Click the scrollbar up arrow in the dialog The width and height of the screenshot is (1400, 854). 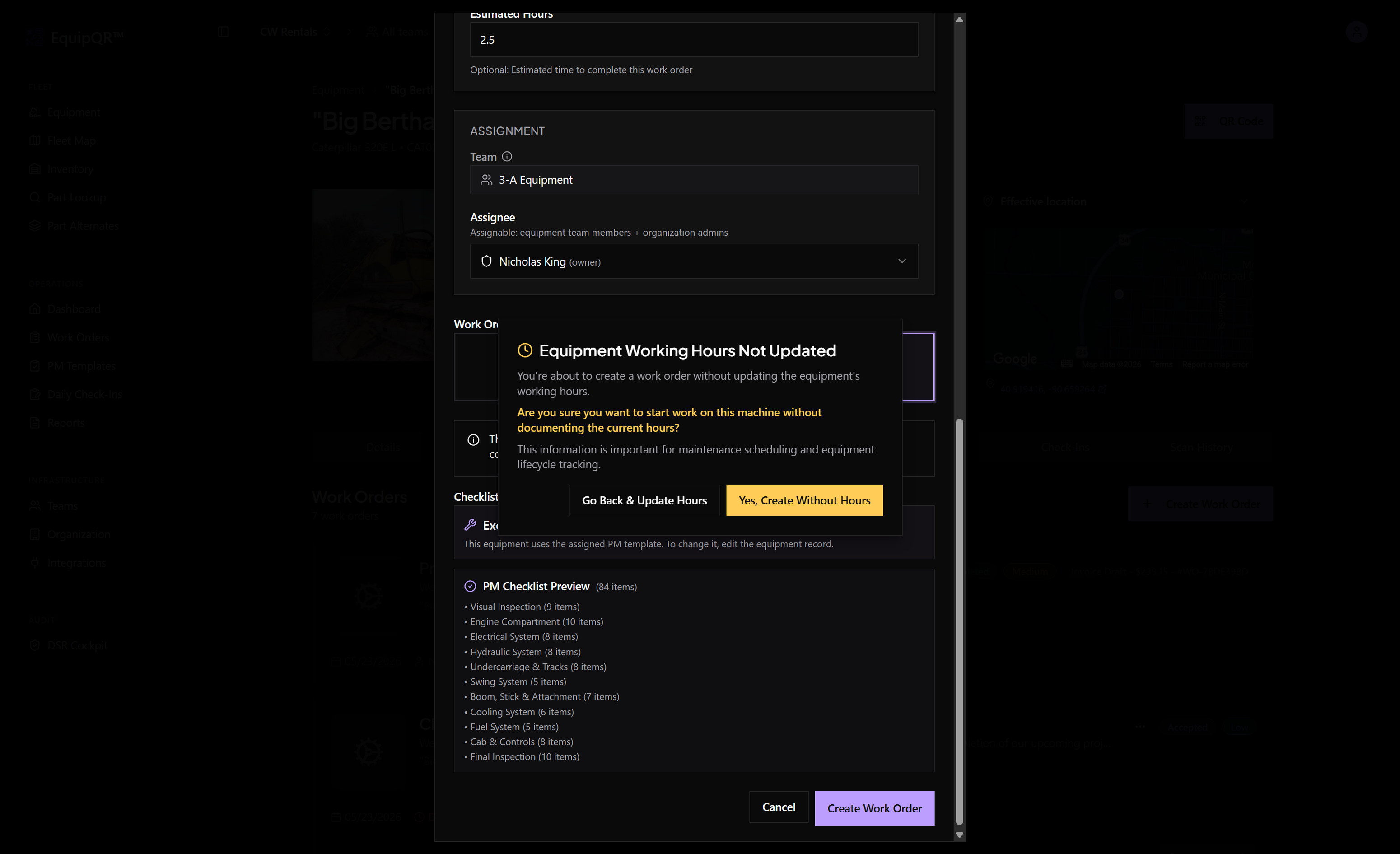coord(959,19)
